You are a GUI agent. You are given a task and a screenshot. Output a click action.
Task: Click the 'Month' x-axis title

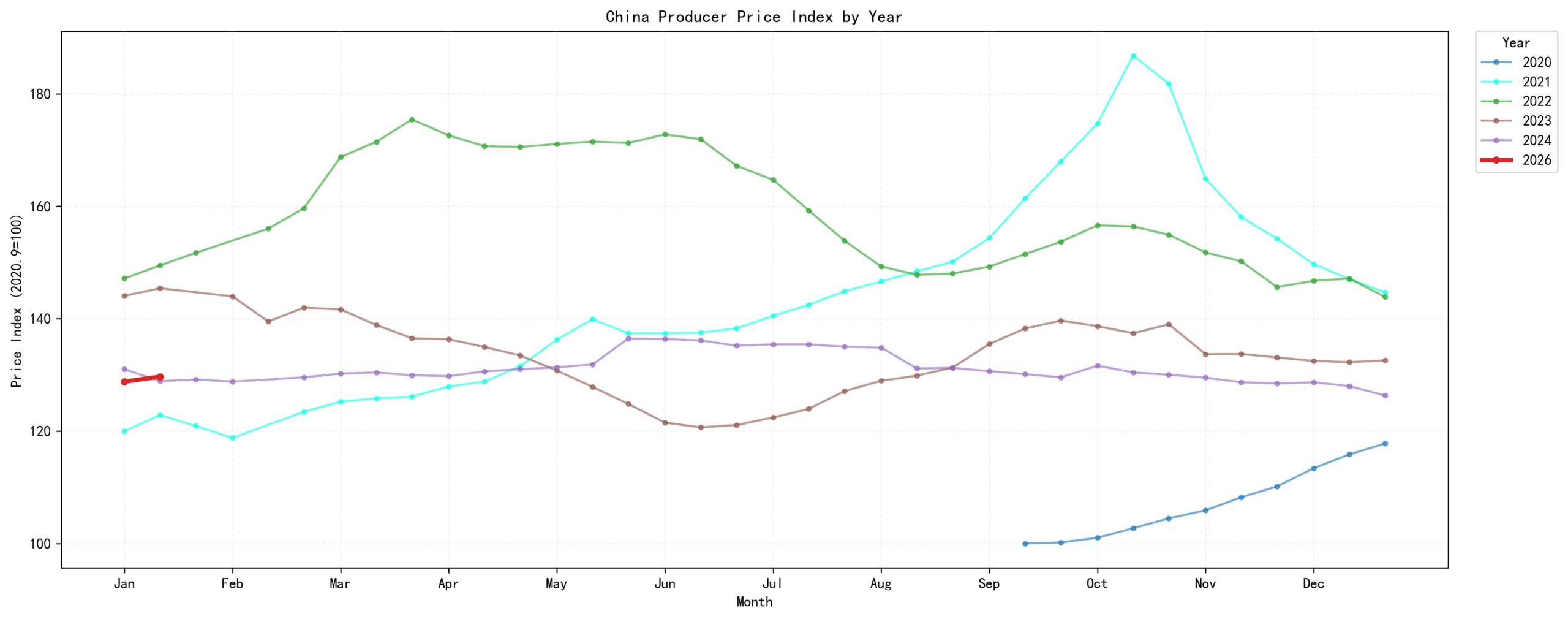click(x=754, y=602)
